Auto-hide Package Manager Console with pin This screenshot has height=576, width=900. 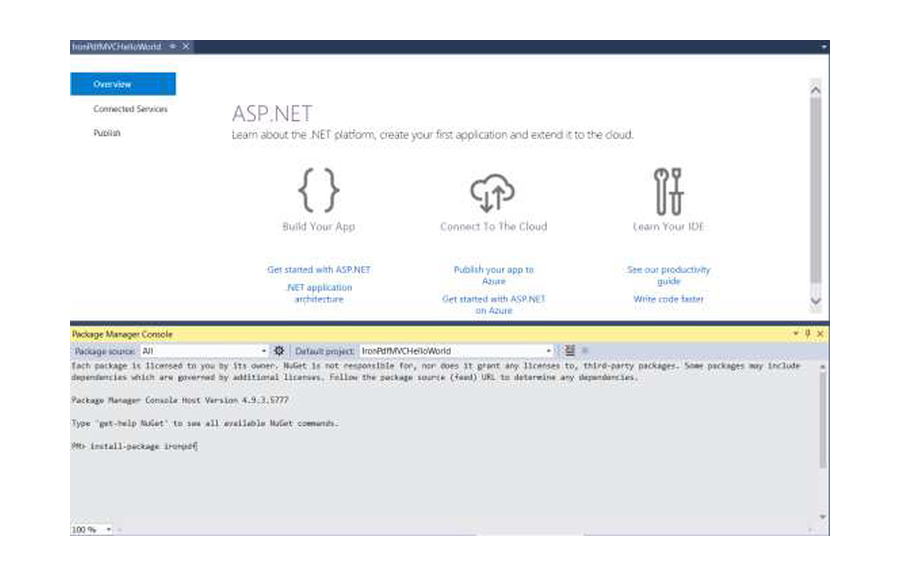(808, 333)
